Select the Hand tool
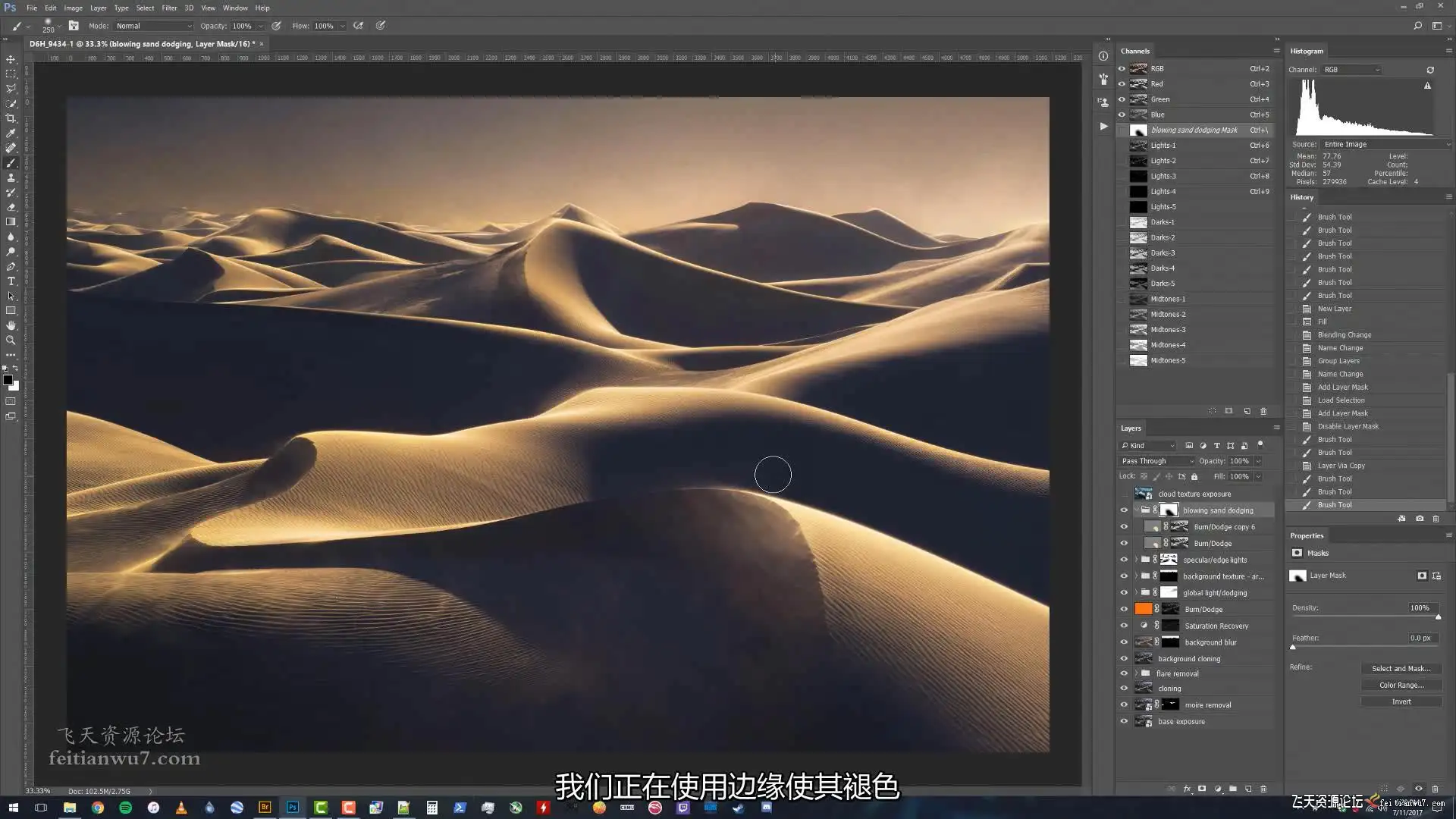Viewport: 1456px width, 819px height. [x=11, y=325]
